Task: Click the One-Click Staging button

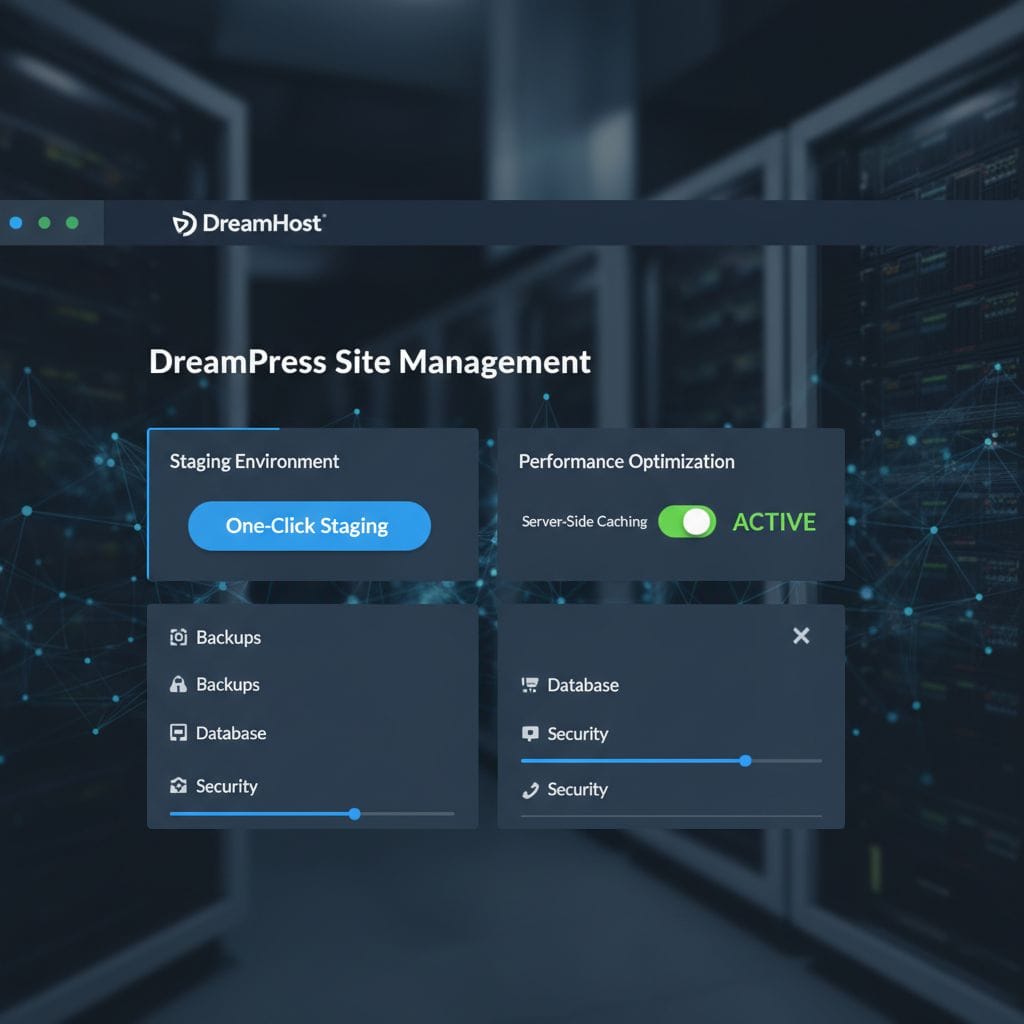Action: (x=309, y=526)
